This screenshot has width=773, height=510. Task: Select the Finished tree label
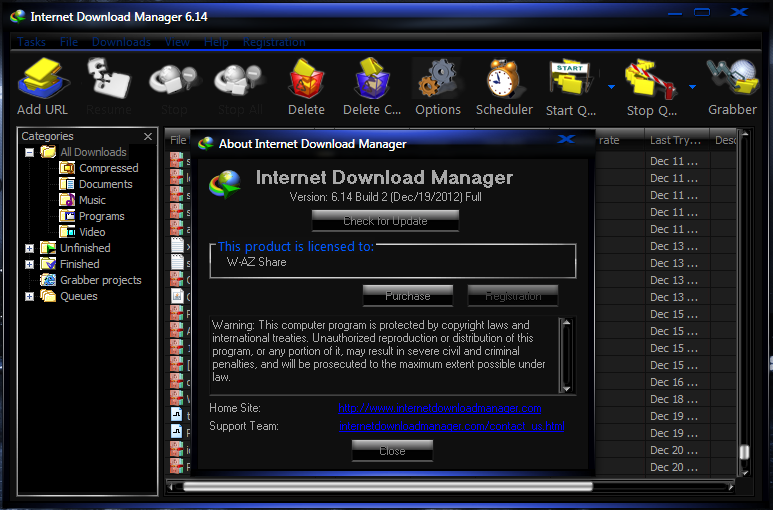point(79,264)
